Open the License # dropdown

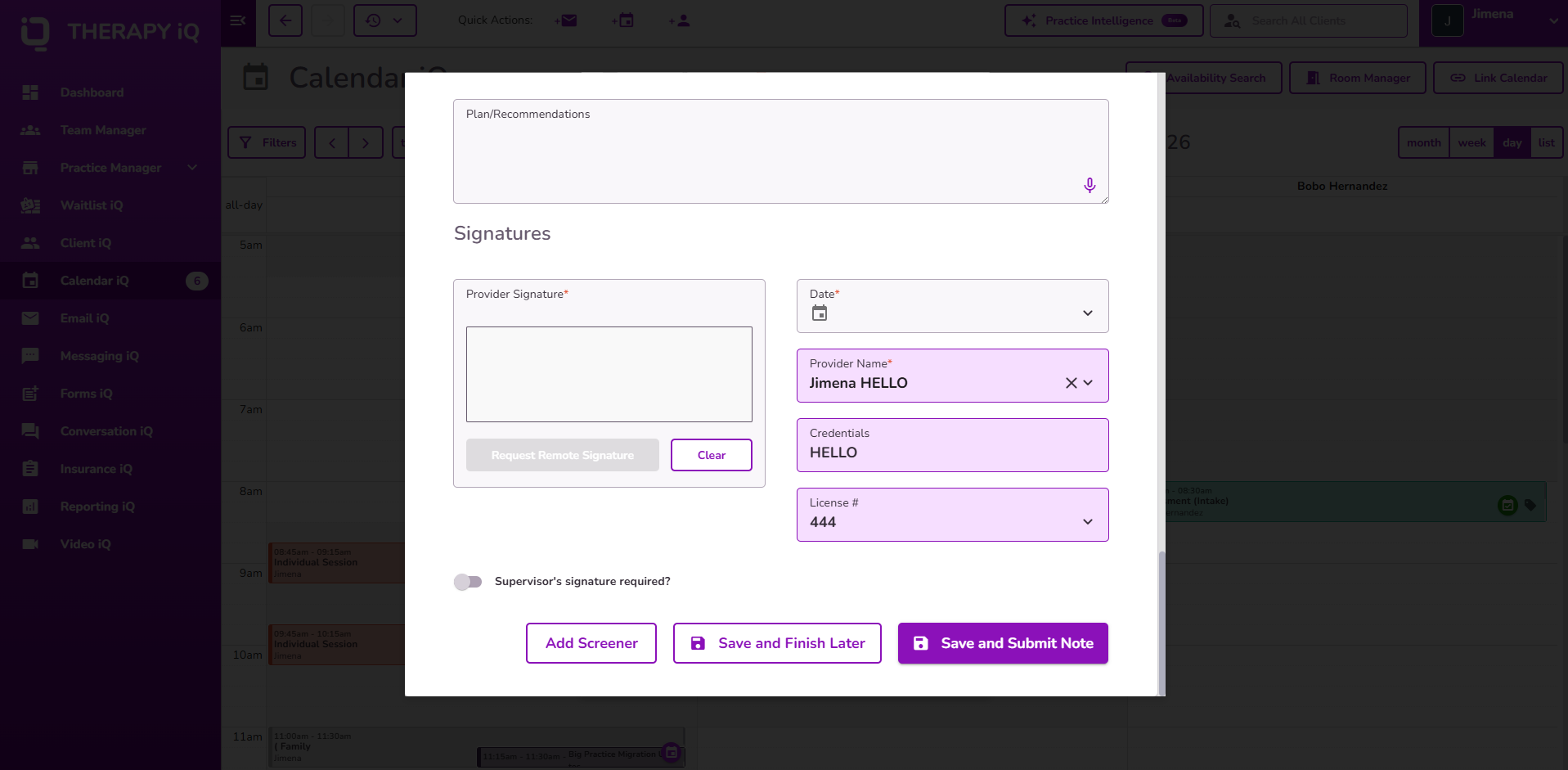point(953,515)
